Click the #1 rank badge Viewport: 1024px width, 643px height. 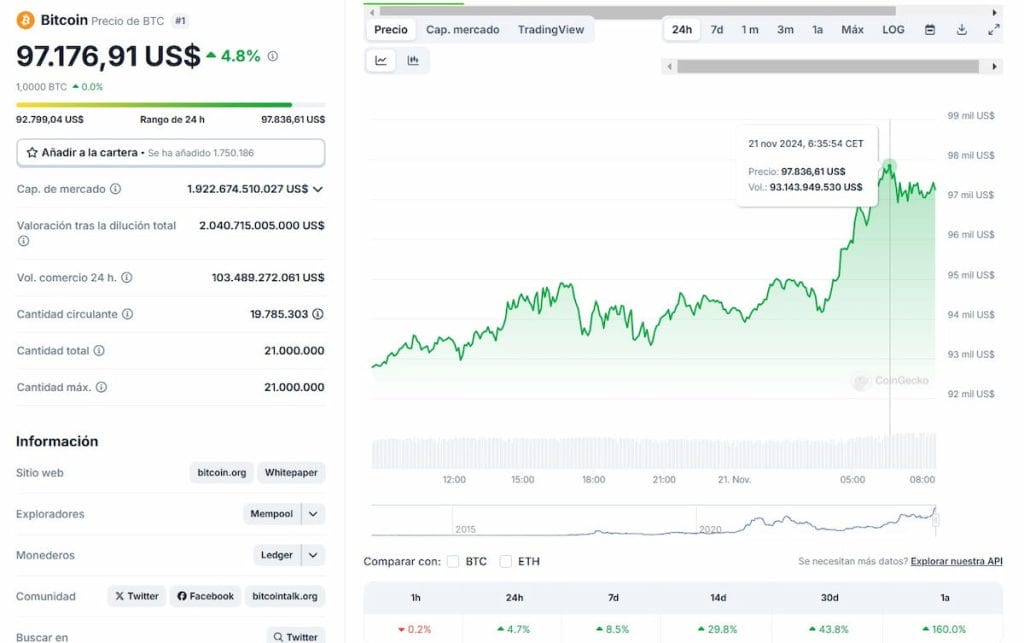[180, 21]
